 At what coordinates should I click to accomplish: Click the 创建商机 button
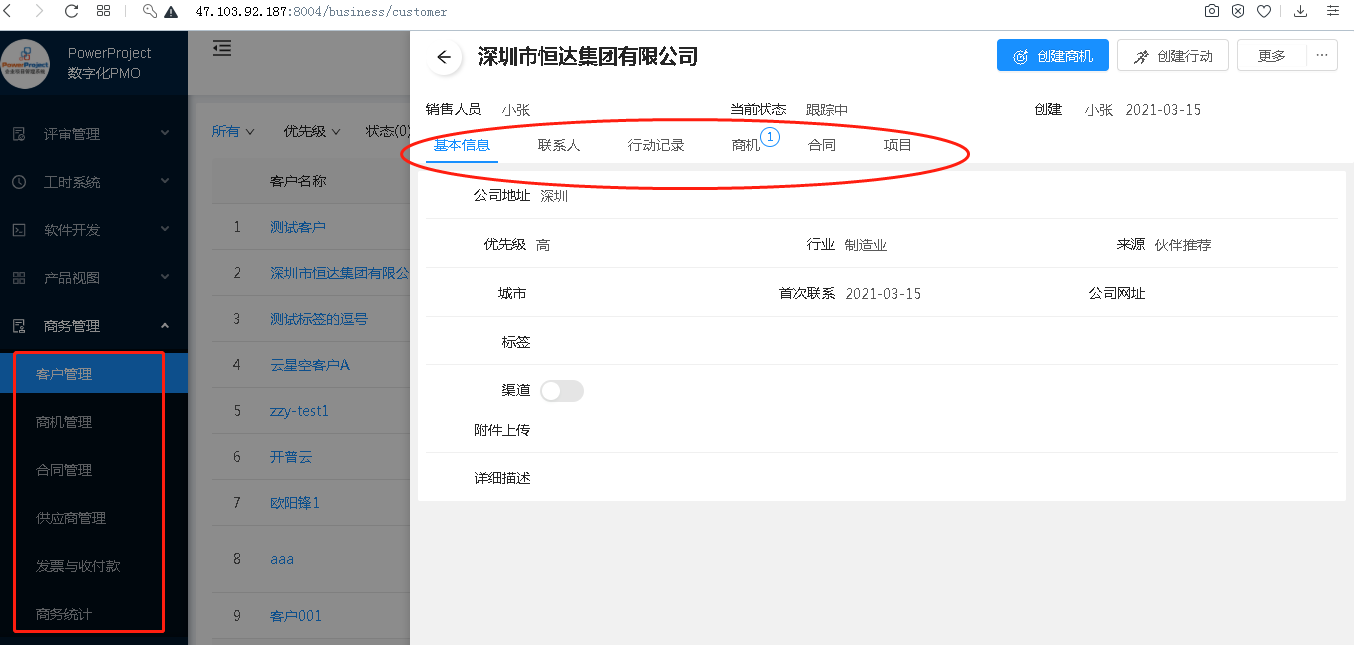[x=1051, y=56]
